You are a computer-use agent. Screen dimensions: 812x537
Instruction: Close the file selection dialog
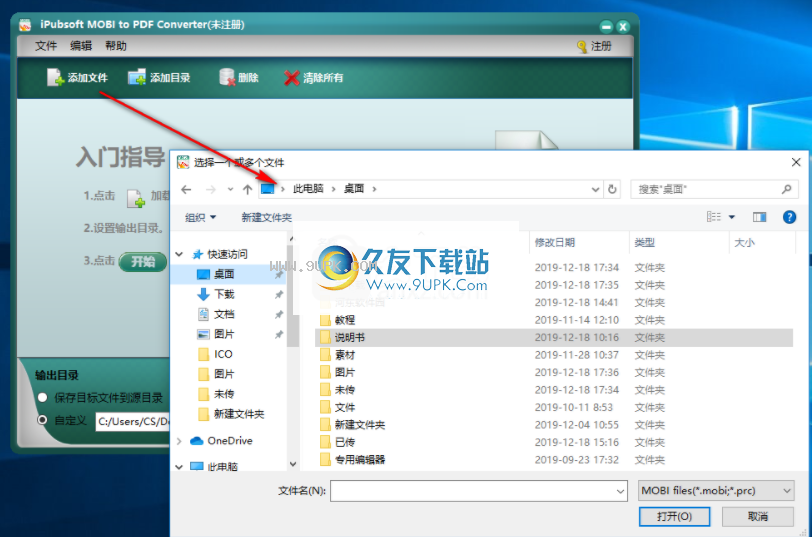click(796, 162)
